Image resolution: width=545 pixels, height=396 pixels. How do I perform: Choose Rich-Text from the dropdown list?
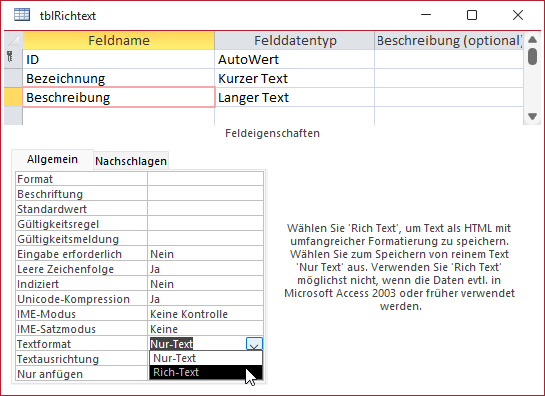[206, 372]
